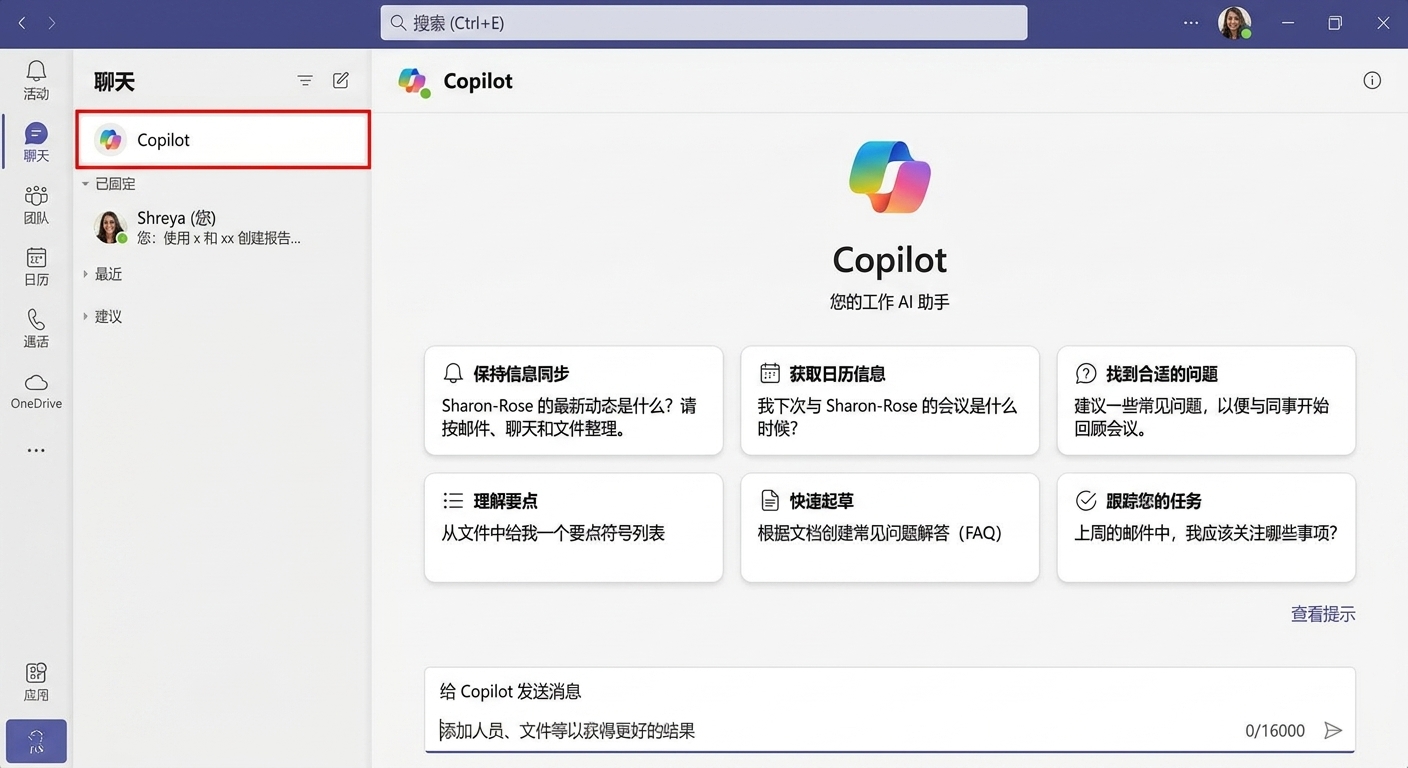
Task: Choose the 获取日历信息 prompt card
Action: pos(890,401)
